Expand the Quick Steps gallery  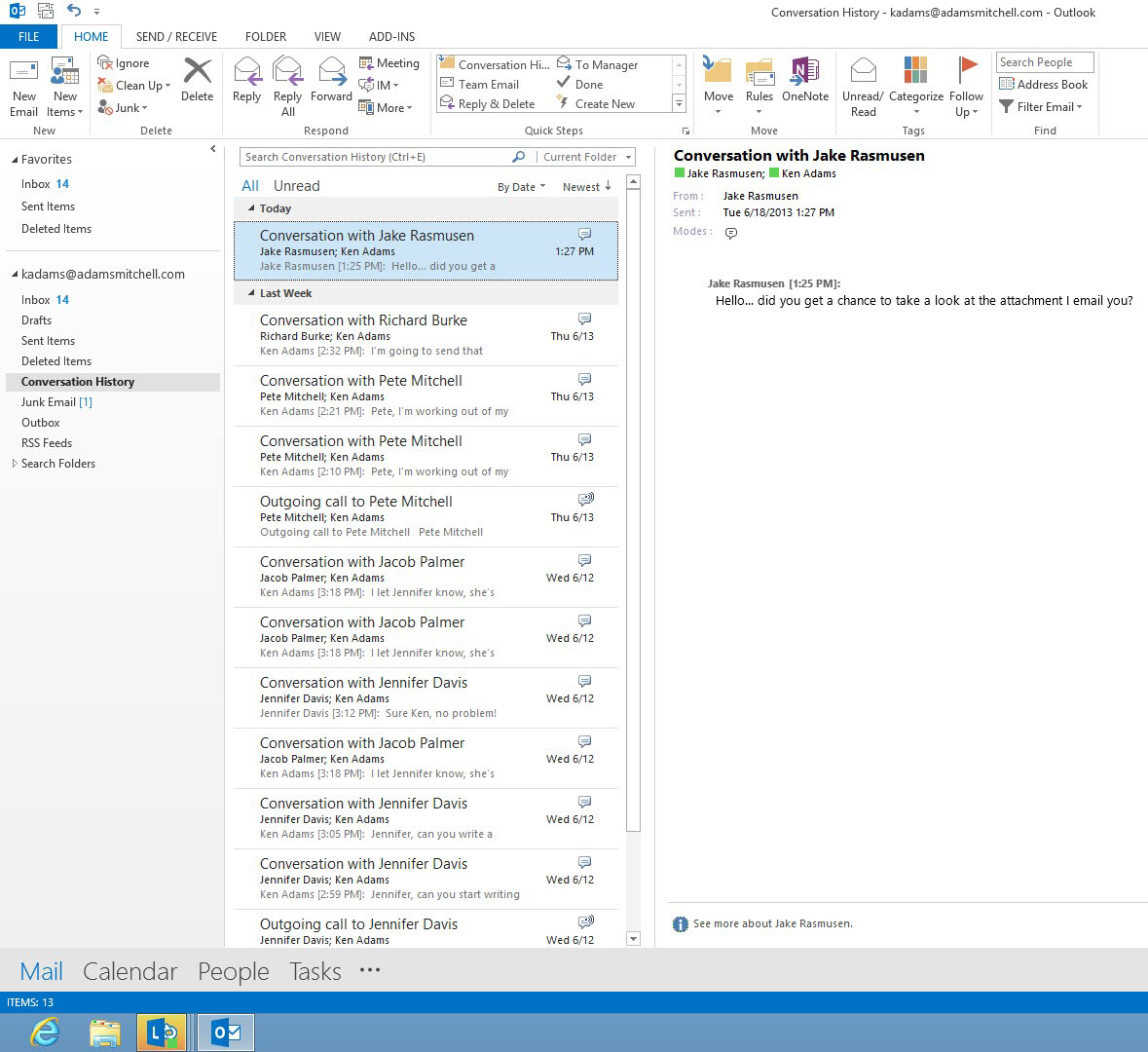pyautogui.click(x=679, y=104)
